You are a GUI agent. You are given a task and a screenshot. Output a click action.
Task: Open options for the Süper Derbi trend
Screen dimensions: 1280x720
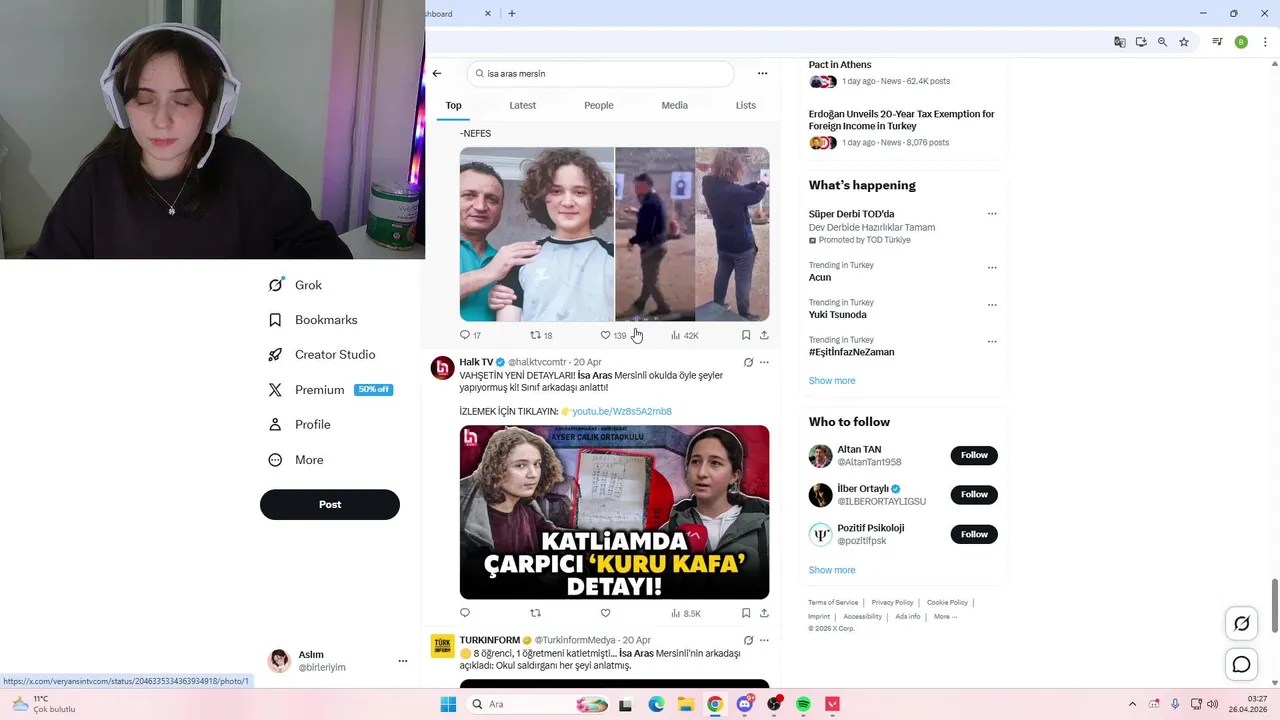pyautogui.click(x=992, y=213)
